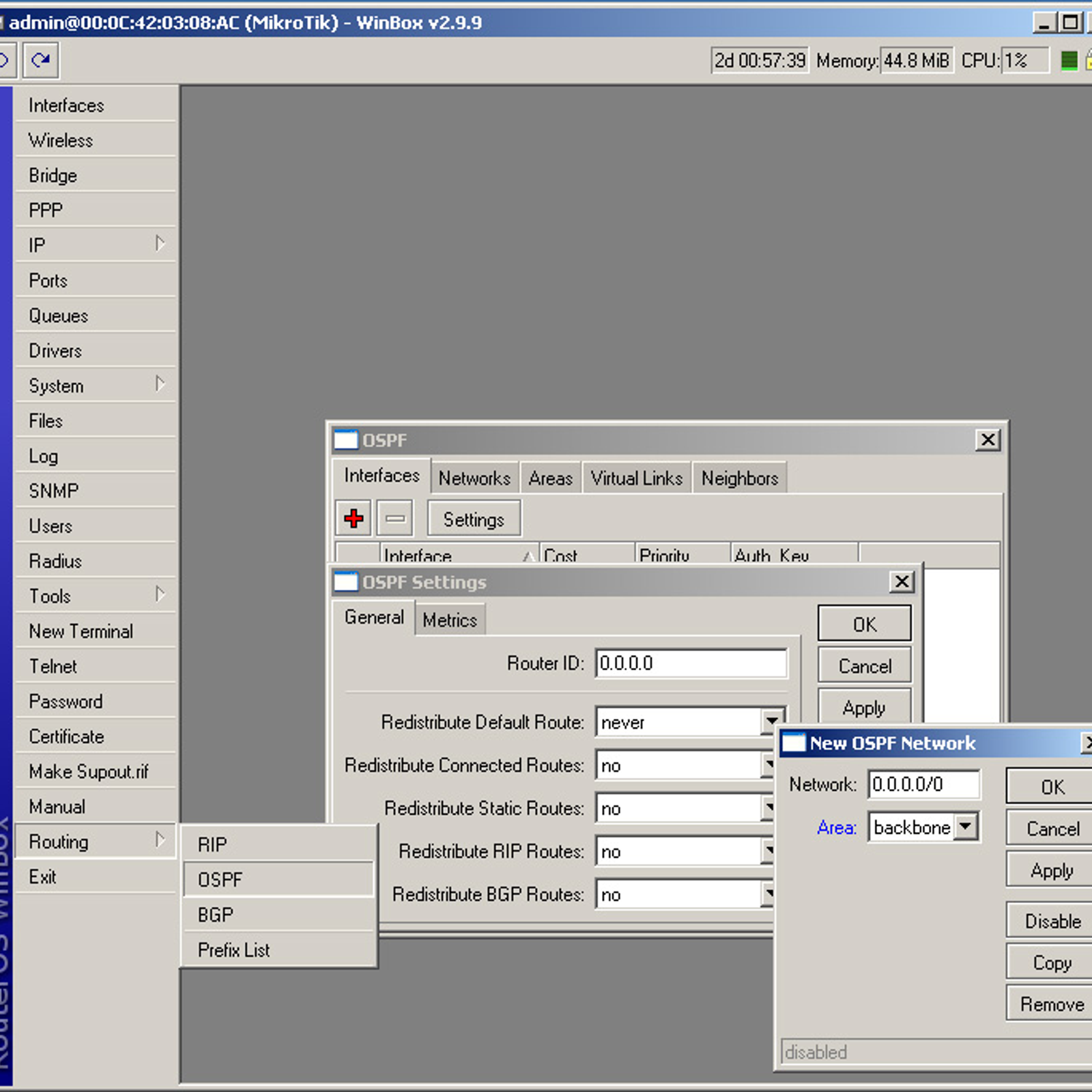Click OK in New OSPF Network dialog
This screenshot has height=1092, width=1092.
(x=1051, y=786)
